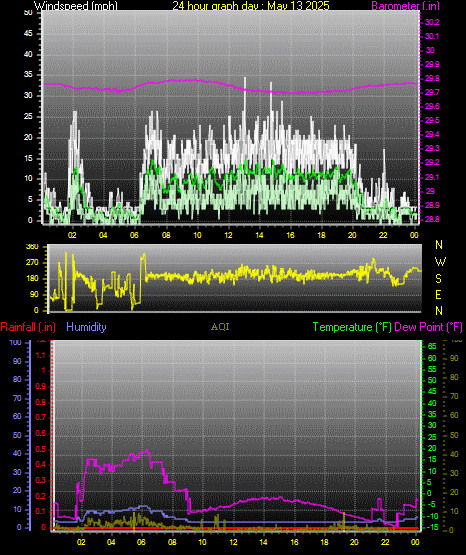This screenshot has height=555, width=466.
Task: Click hour label 16 under the humidity graph
Action: click(x=294, y=542)
